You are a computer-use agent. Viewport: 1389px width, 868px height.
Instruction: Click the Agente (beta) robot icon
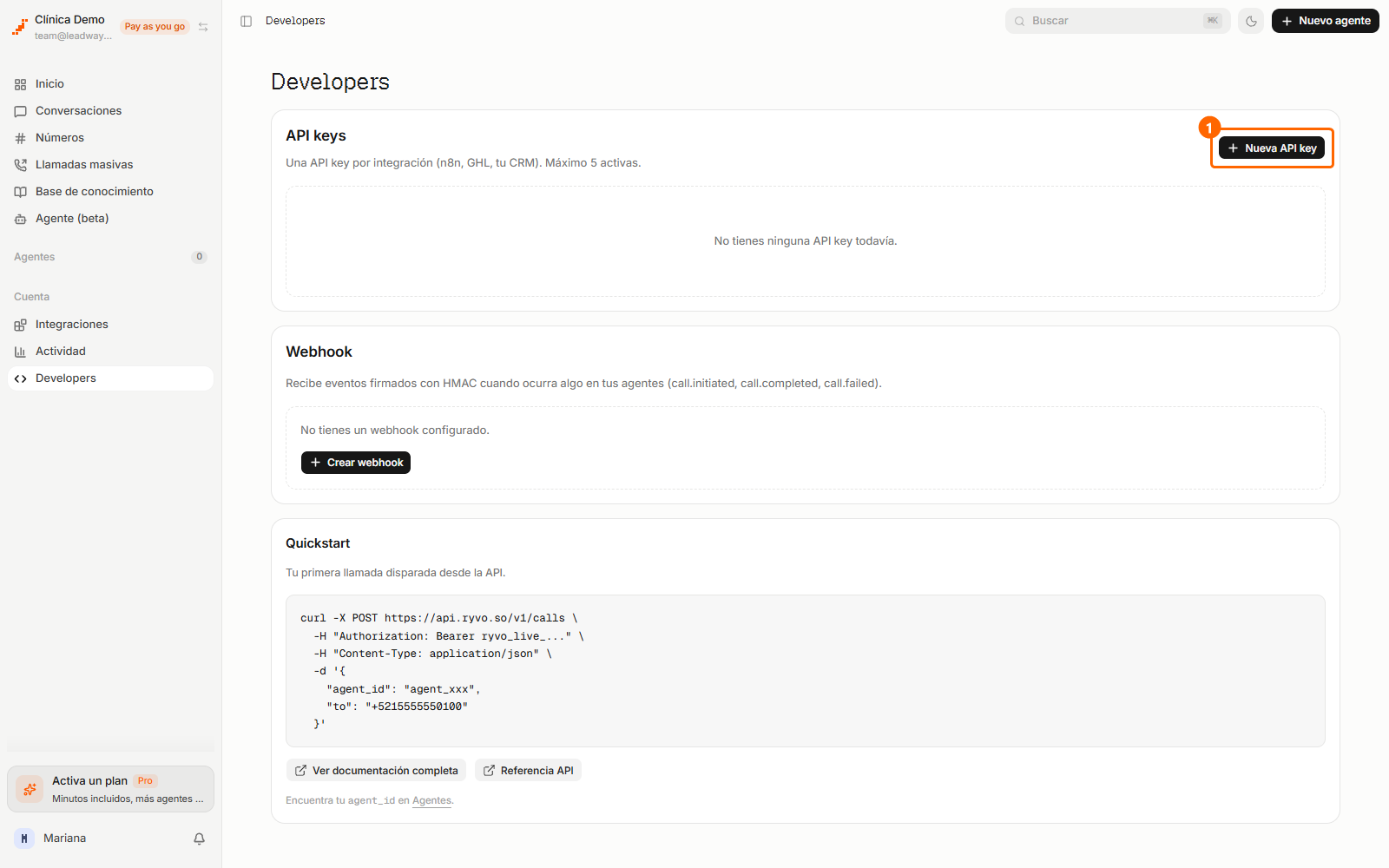click(x=20, y=219)
